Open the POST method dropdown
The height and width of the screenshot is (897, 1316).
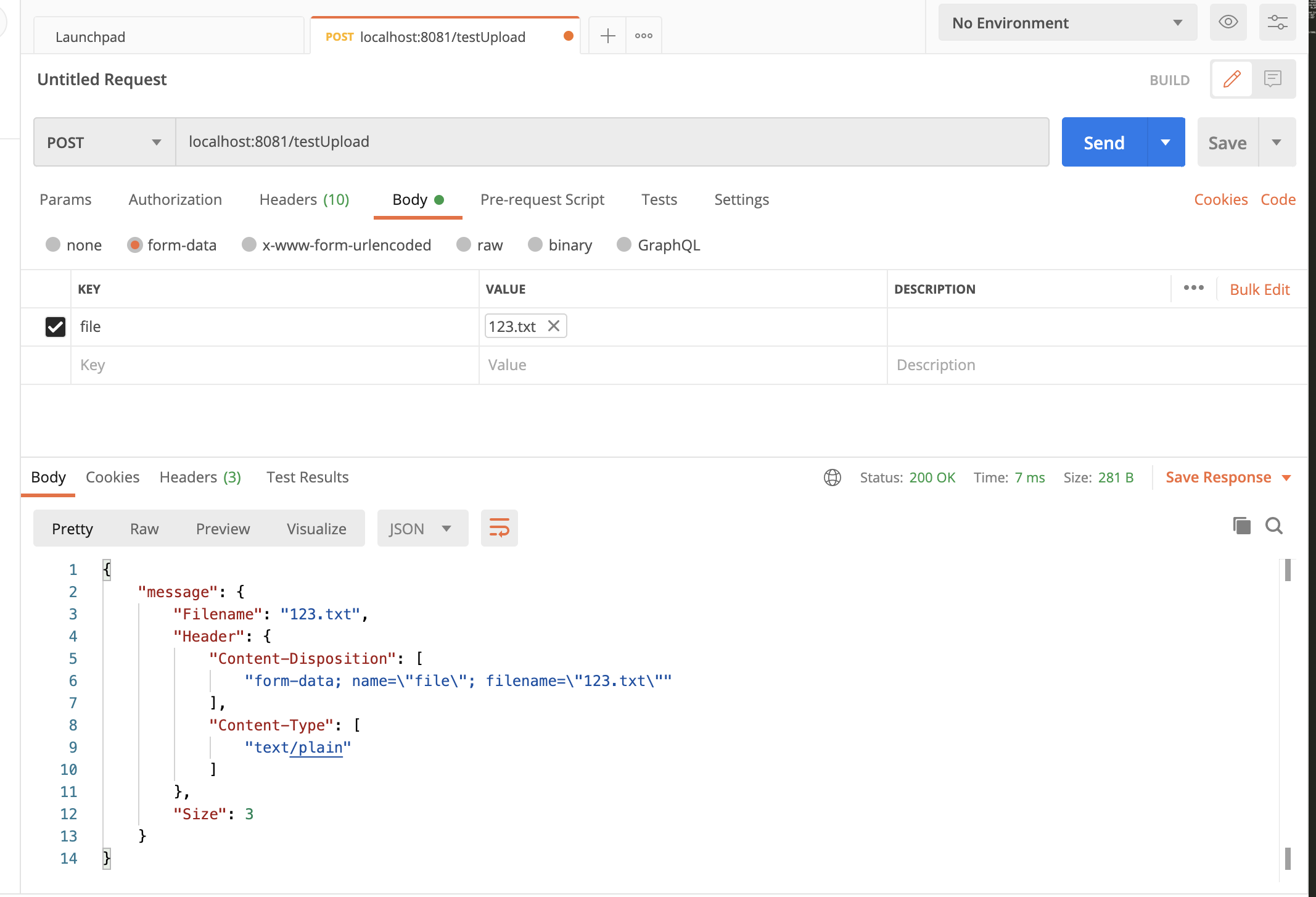pos(104,143)
